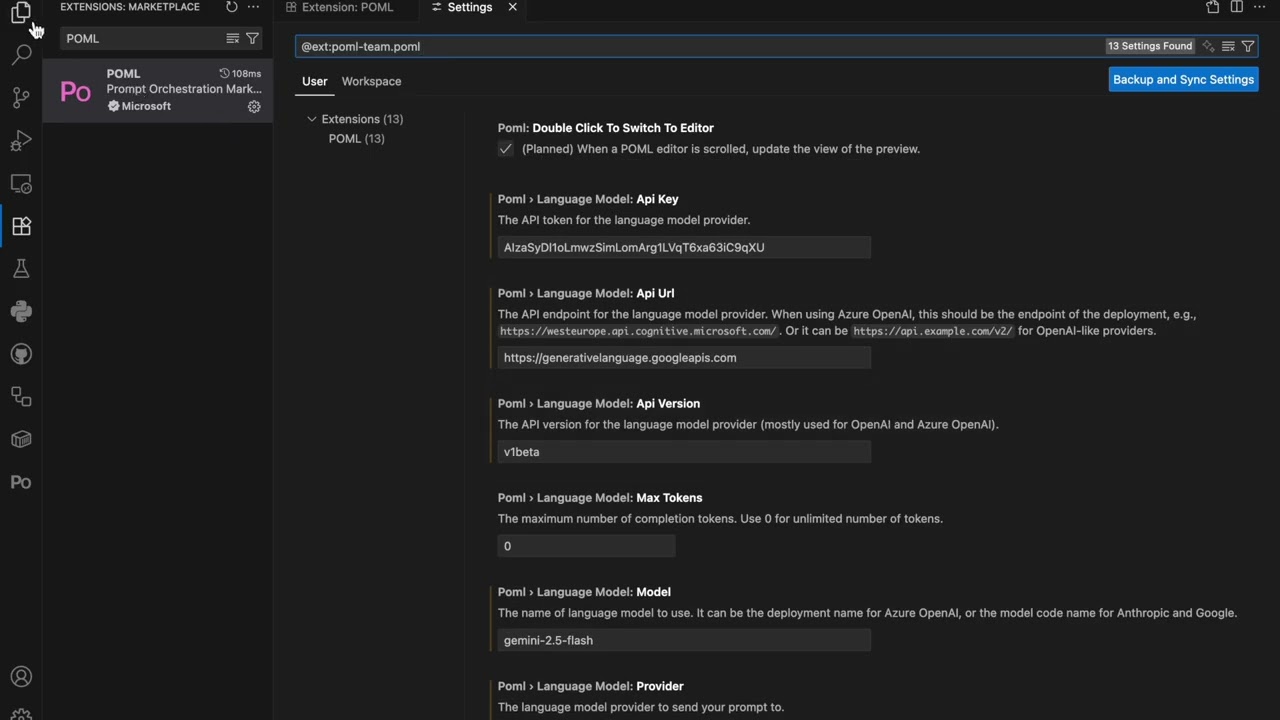Close the Settings tab
Viewport: 1280px width, 720px height.
(x=512, y=7)
